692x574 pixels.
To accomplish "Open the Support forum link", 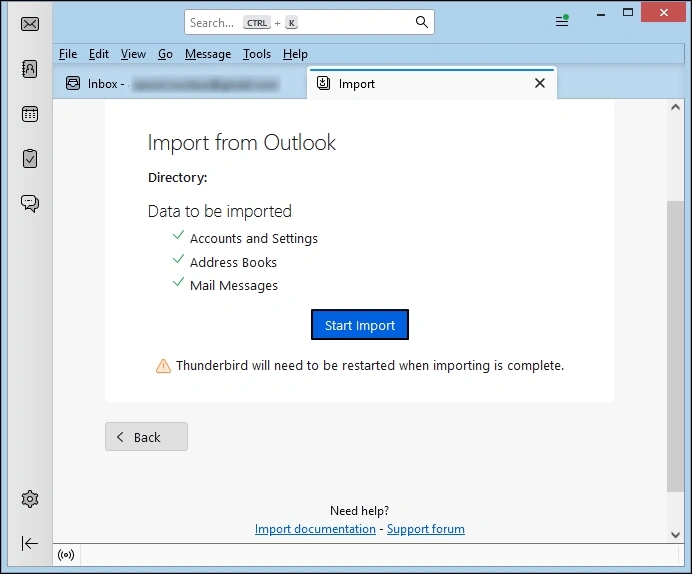I will (x=426, y=529).
